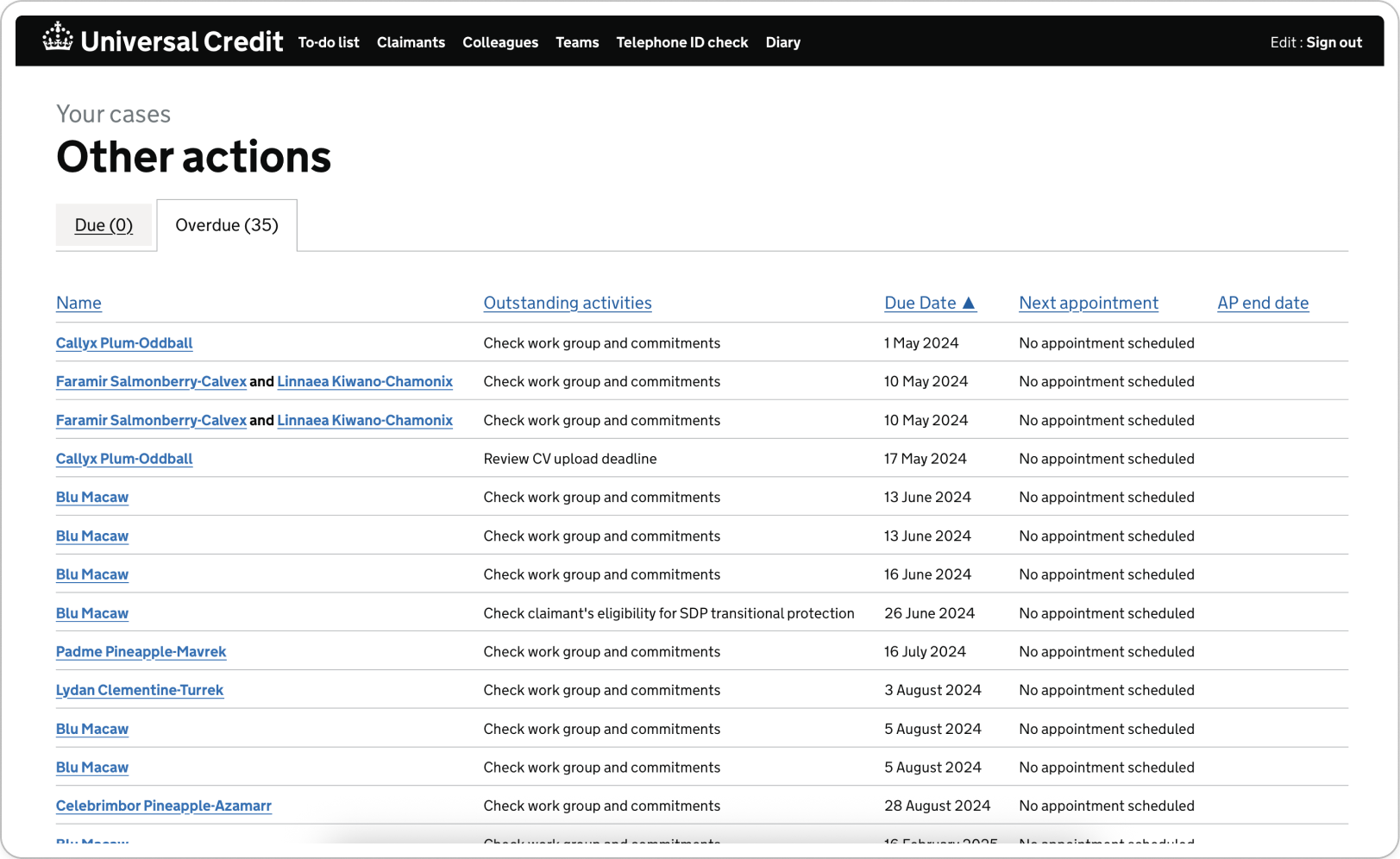The height and width of the screenshot is (859, 1400).
Task: Go to Claimants in the navigation bar
Action: 411,42
